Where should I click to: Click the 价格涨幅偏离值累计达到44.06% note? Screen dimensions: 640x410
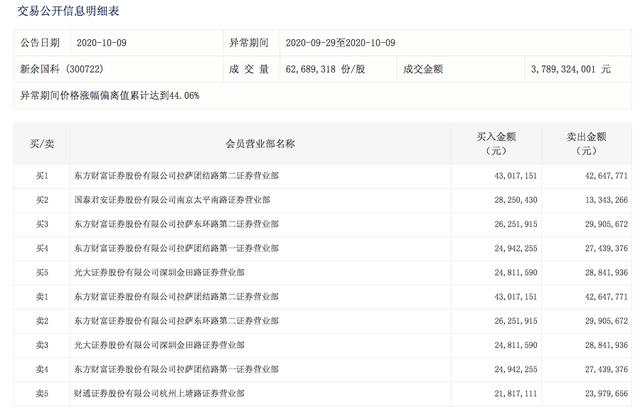[110, 96]
